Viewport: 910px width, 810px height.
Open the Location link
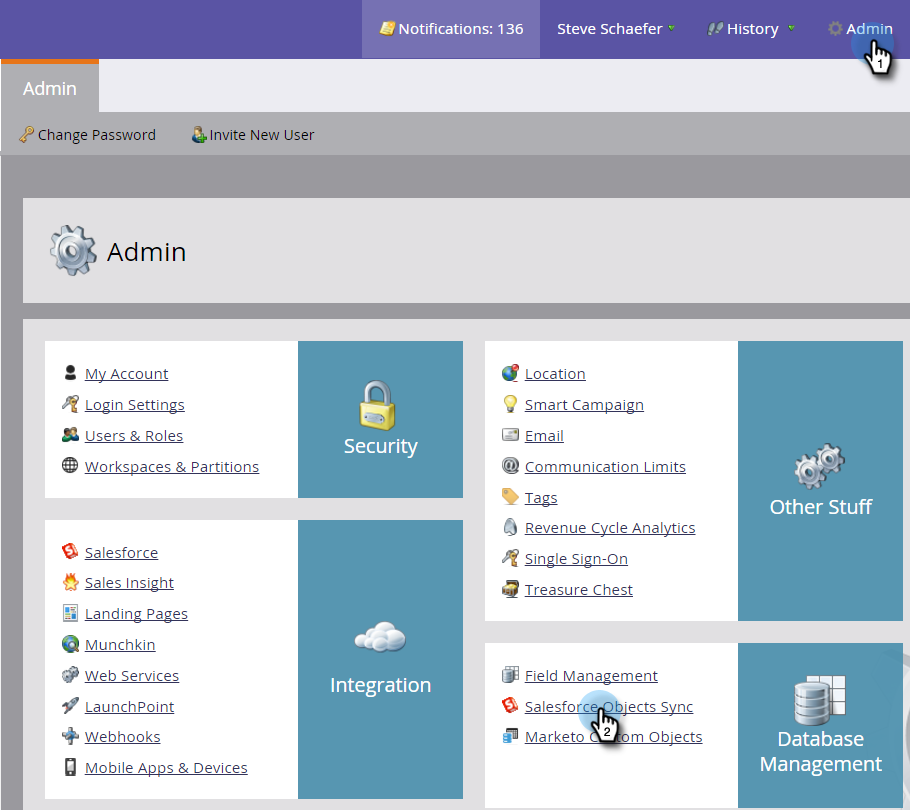point(555,374)
